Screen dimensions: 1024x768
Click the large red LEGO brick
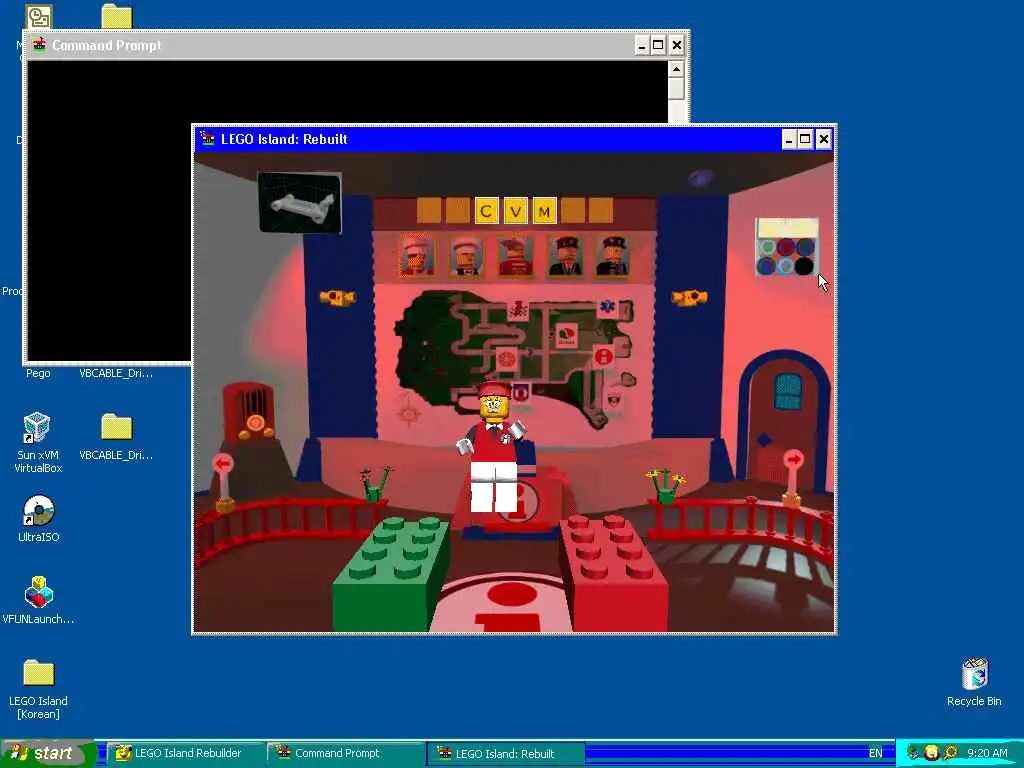point(614,572)
